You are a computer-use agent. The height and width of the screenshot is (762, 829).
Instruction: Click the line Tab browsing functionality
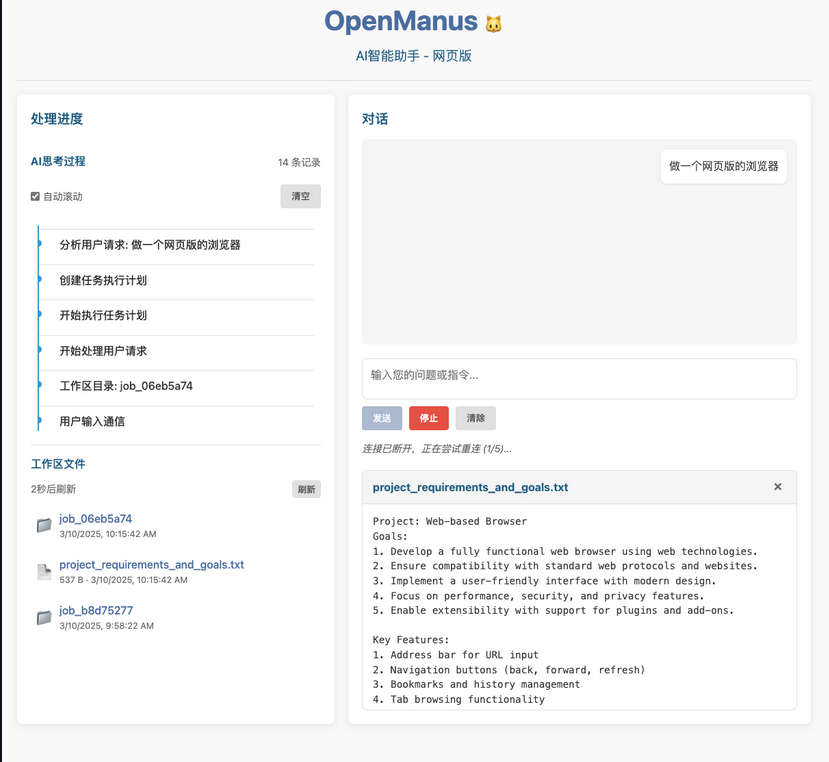pos(458,699)
